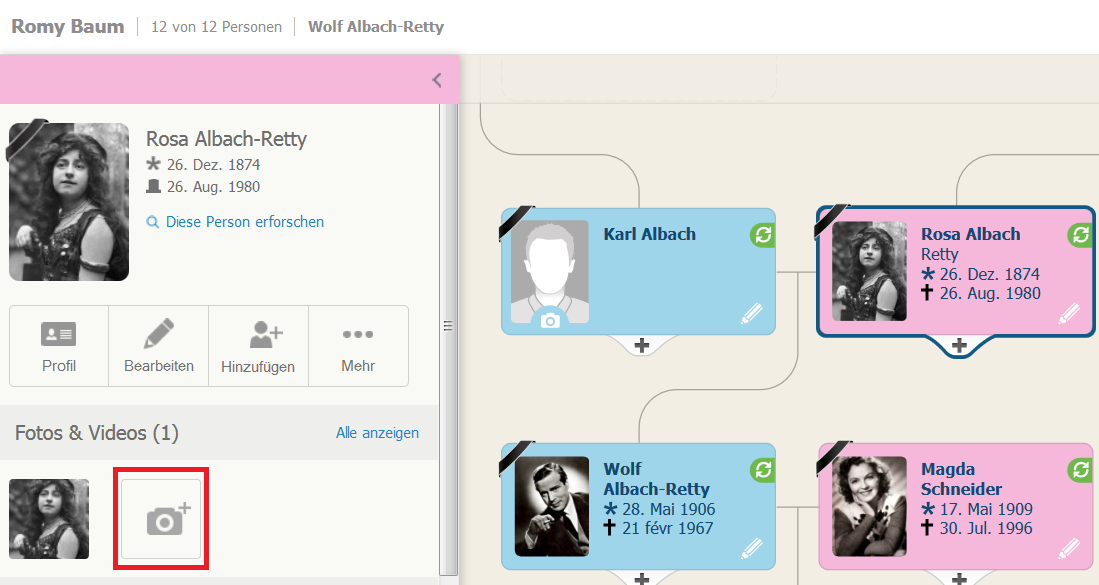Click the panel divider handle
Viewport: 1099px width, 585px height.
coord(448,325)
